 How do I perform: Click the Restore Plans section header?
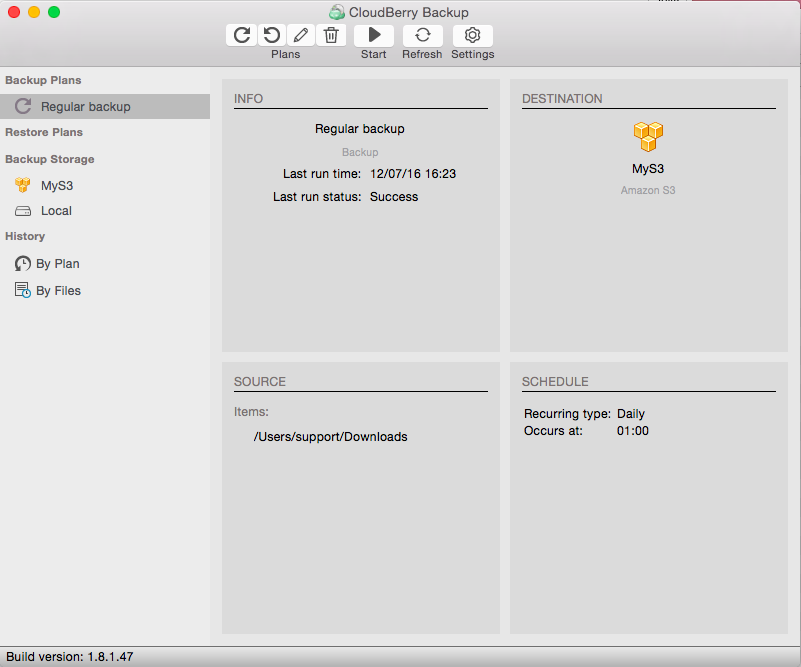pos(44,132)
